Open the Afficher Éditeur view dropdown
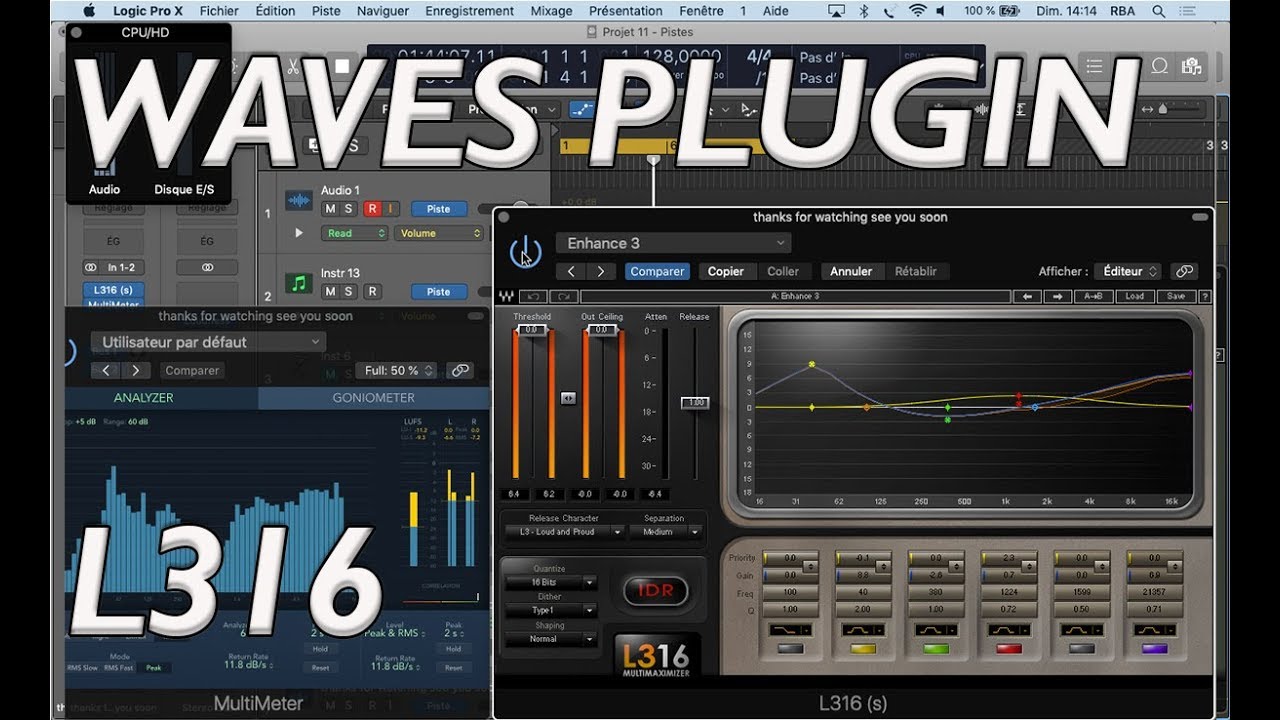 [x=1127, y=271]
